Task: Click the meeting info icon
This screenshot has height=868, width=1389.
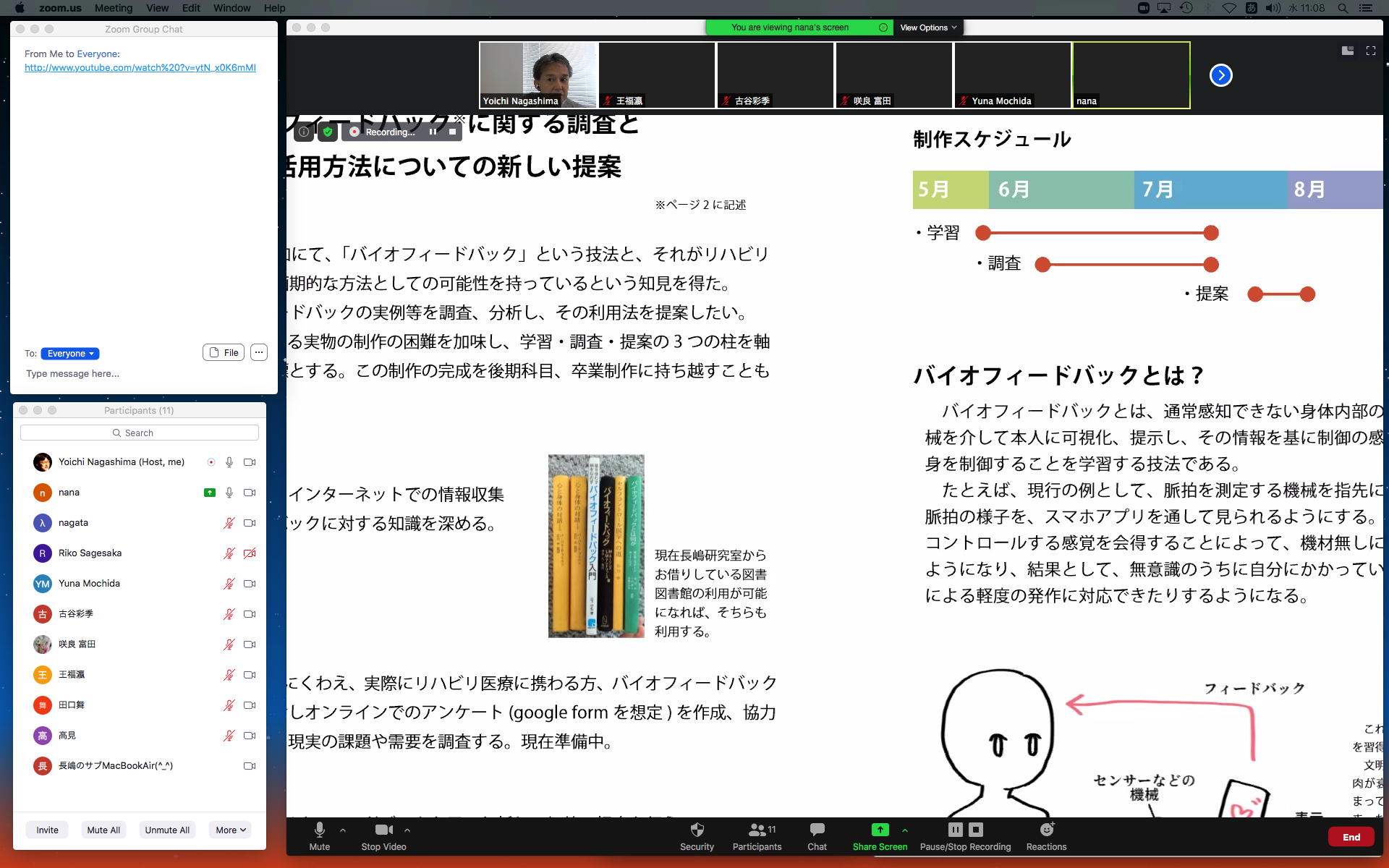Action: pyautogui.click(x=304, y=132)
